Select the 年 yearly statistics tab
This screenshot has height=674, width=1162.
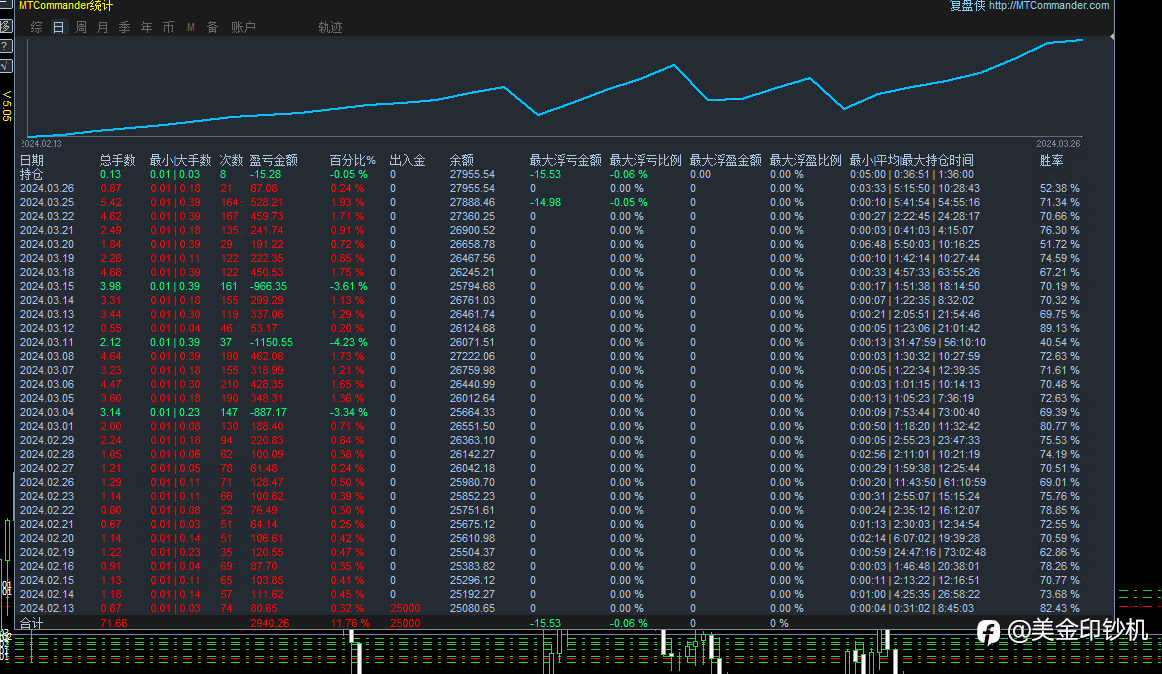[146, 27]
